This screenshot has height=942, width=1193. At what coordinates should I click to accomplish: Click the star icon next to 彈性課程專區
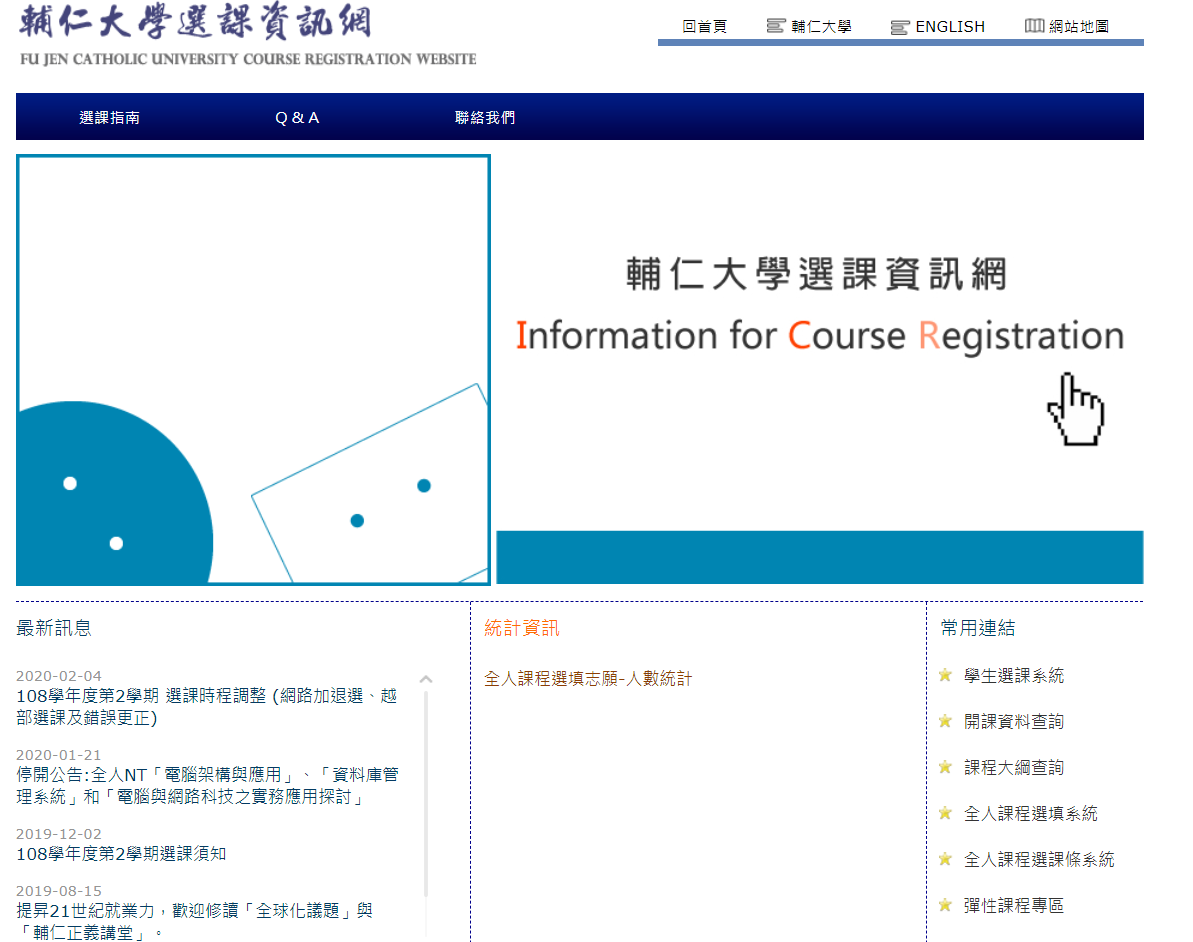click(946, 905)
